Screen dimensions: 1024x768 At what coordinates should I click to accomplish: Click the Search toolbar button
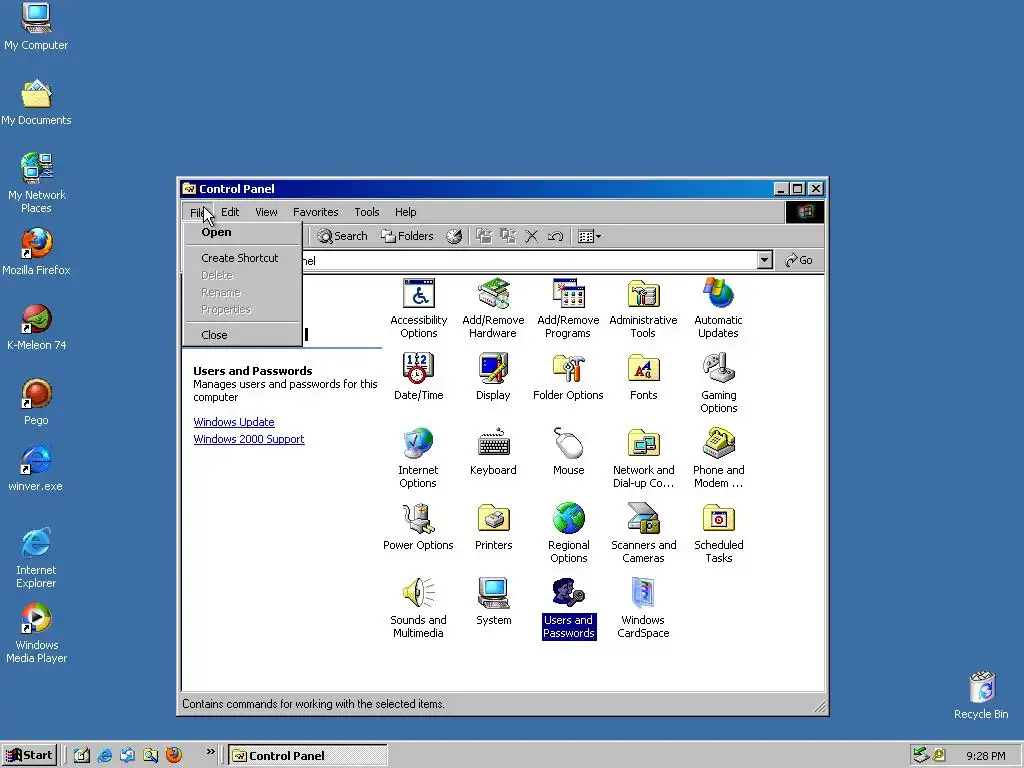coord(342,236)
